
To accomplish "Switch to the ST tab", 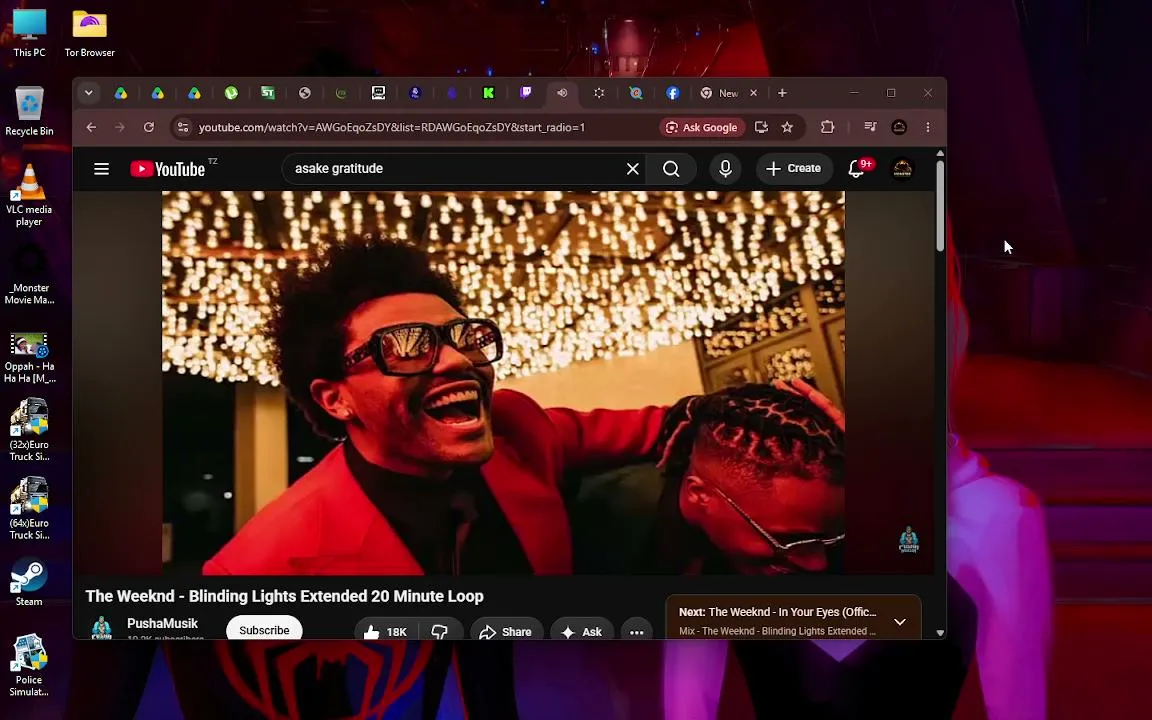I will pyautogui.click(x=268, y=93).
